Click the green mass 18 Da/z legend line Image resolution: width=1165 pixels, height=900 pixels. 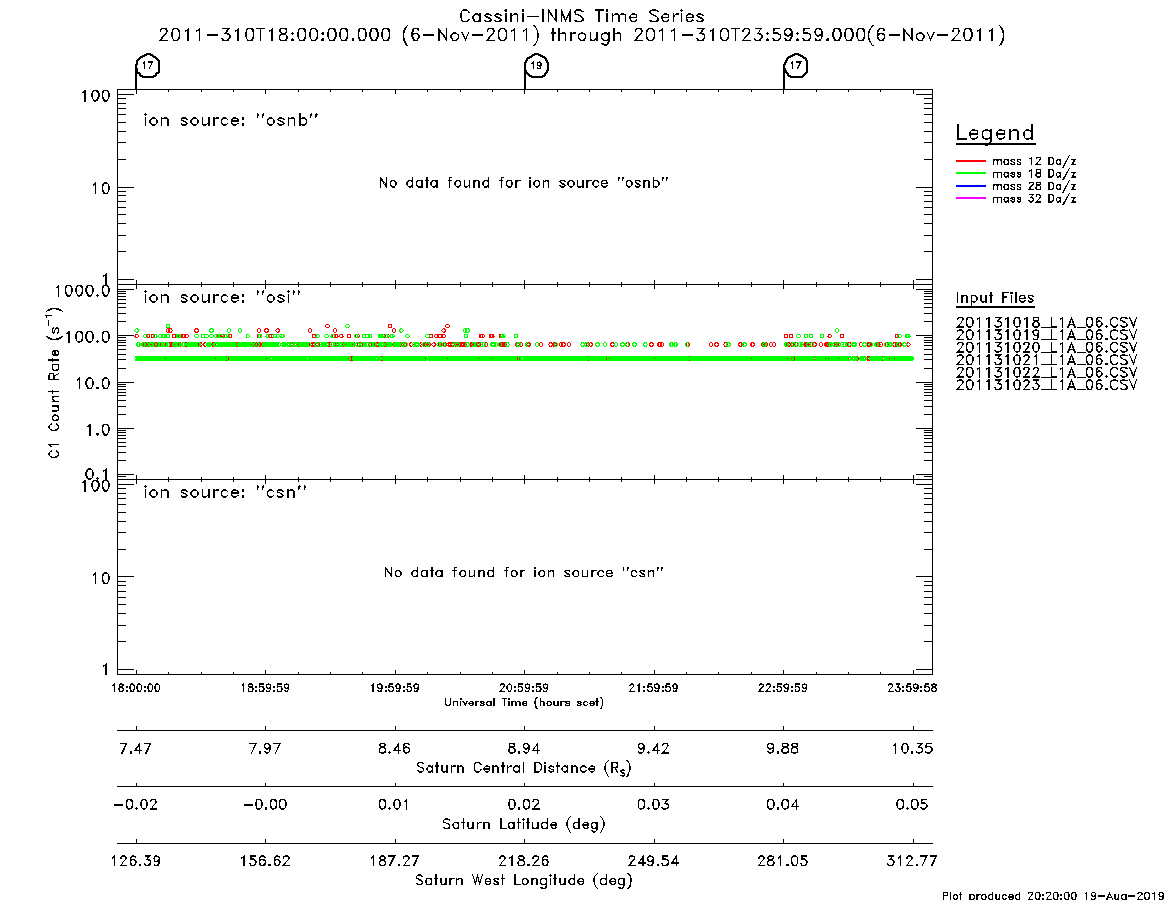pos(970,174)
